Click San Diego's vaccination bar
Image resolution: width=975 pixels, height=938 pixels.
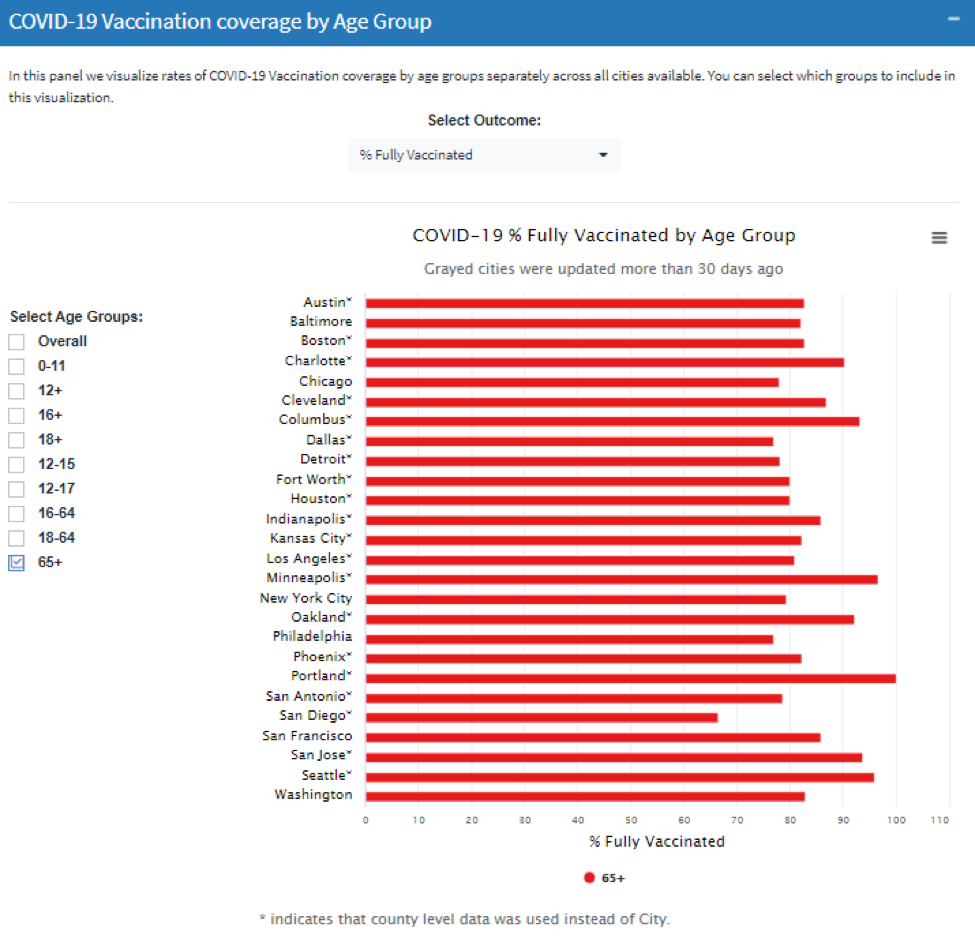pos(540,715)
